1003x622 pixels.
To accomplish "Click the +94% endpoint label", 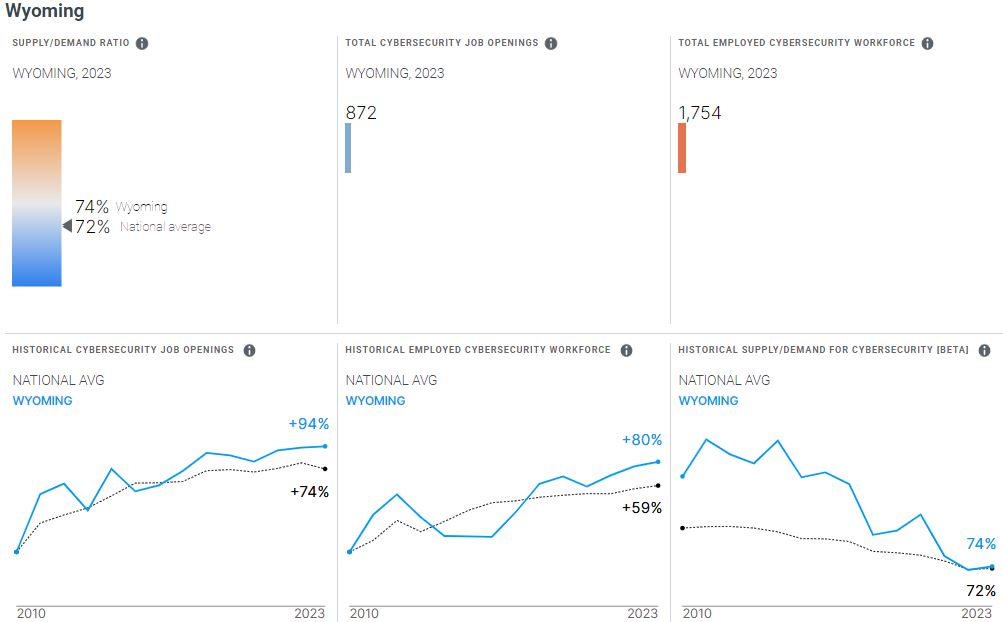I will 308,424.
